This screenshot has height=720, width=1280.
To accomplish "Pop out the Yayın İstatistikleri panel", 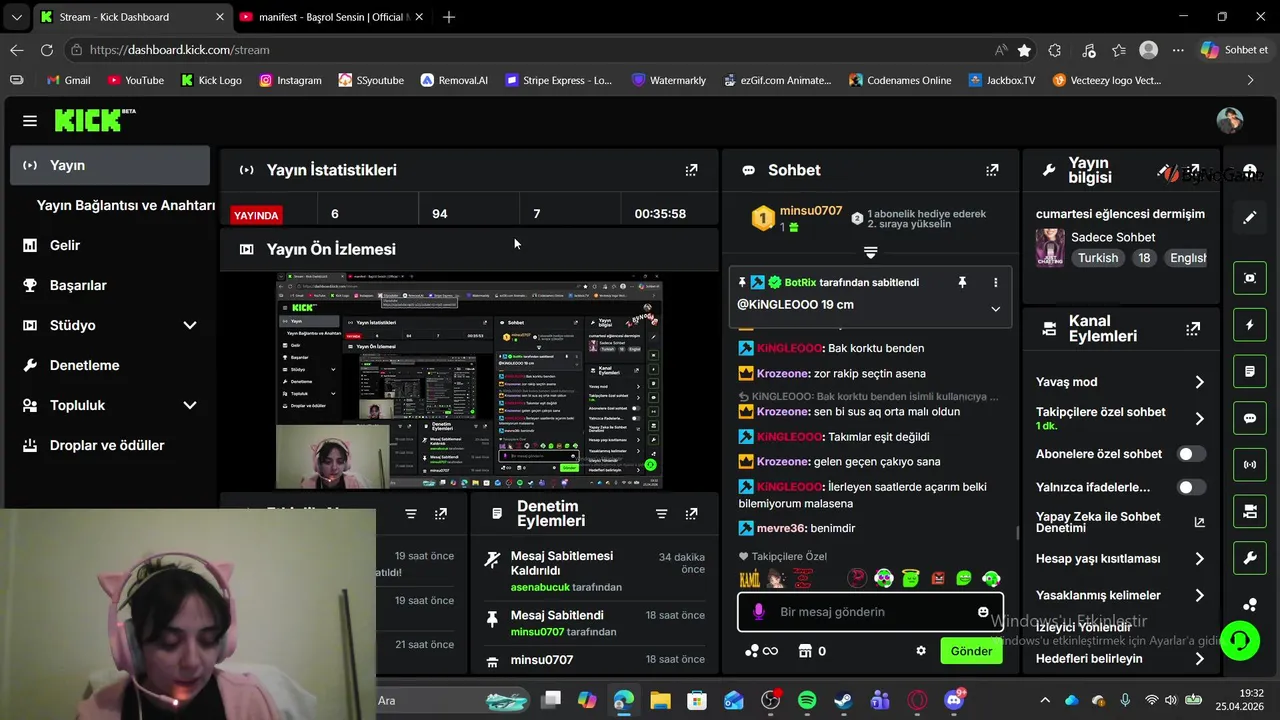I will point(691,170).
